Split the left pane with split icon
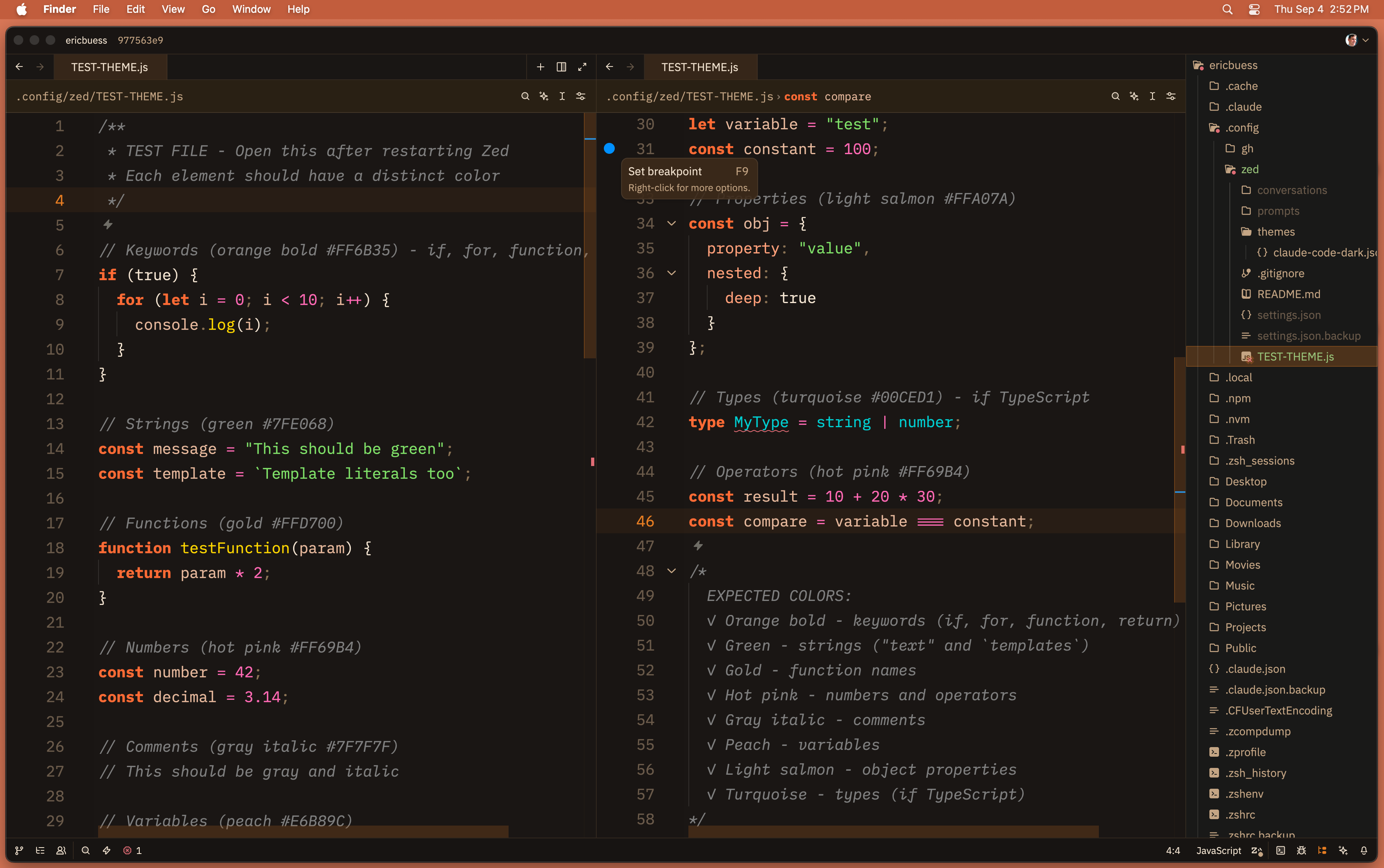 tap(561, 66)
